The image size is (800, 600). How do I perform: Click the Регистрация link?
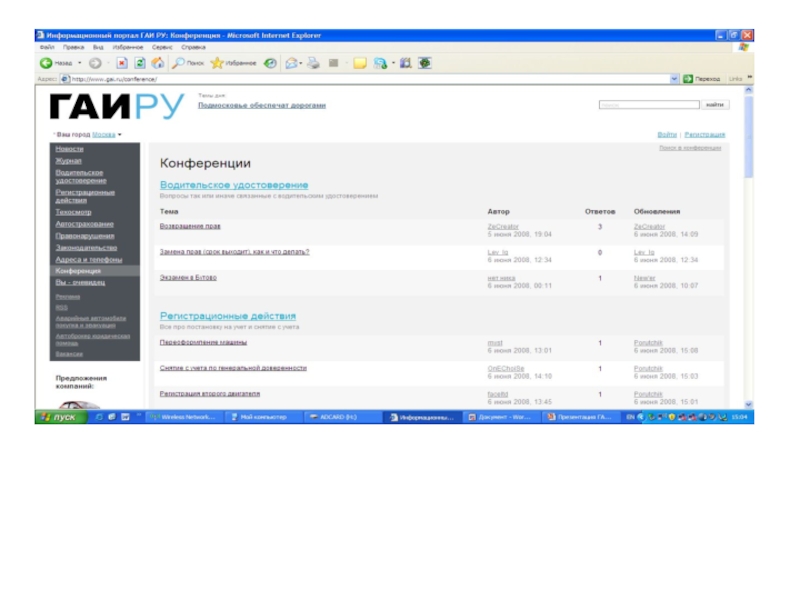pos(705,135)
